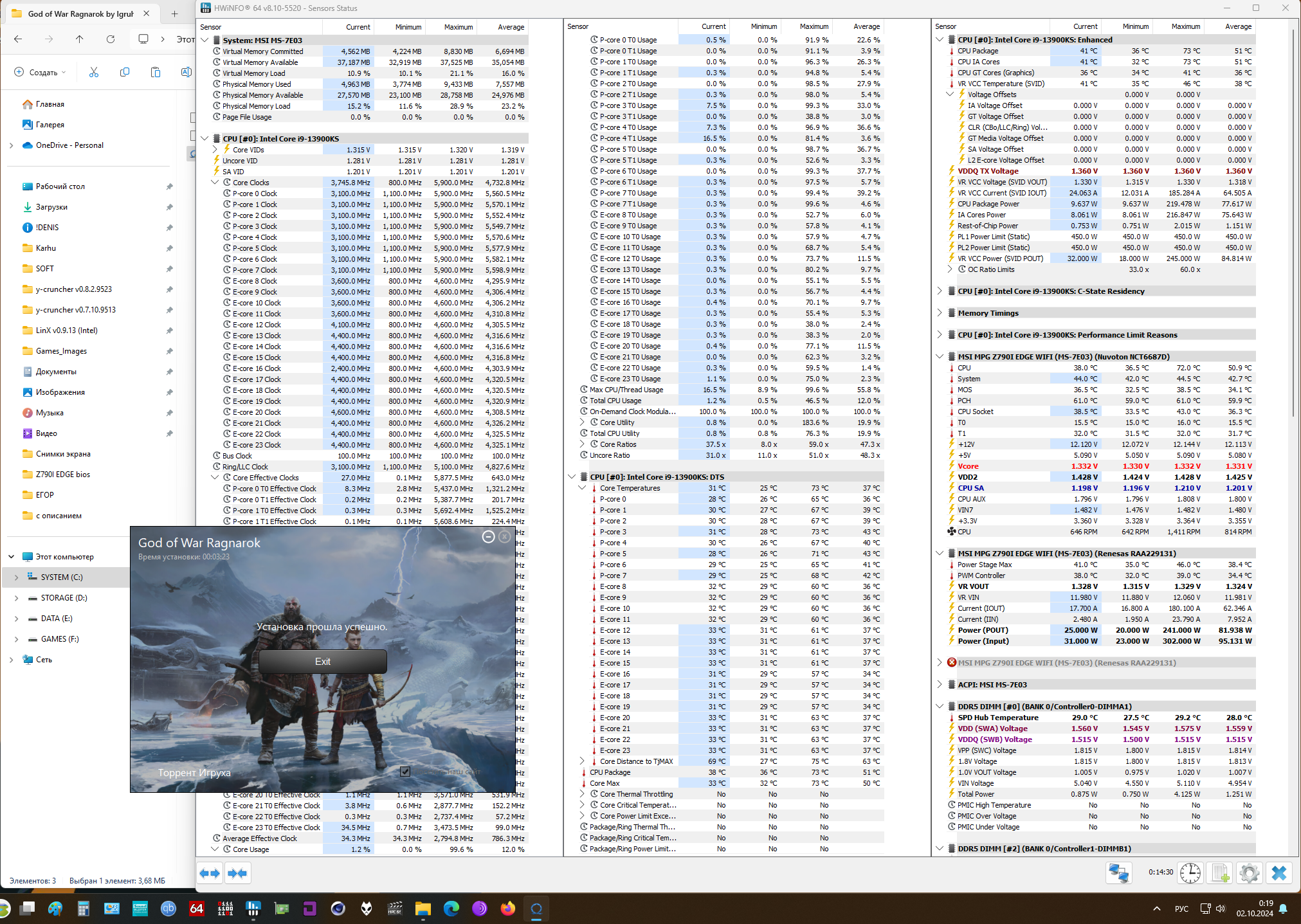Image resolution: width=1301 pixels, height=924 pixels.
Task: Click the blue X close sensors button
Action: 1278,873
